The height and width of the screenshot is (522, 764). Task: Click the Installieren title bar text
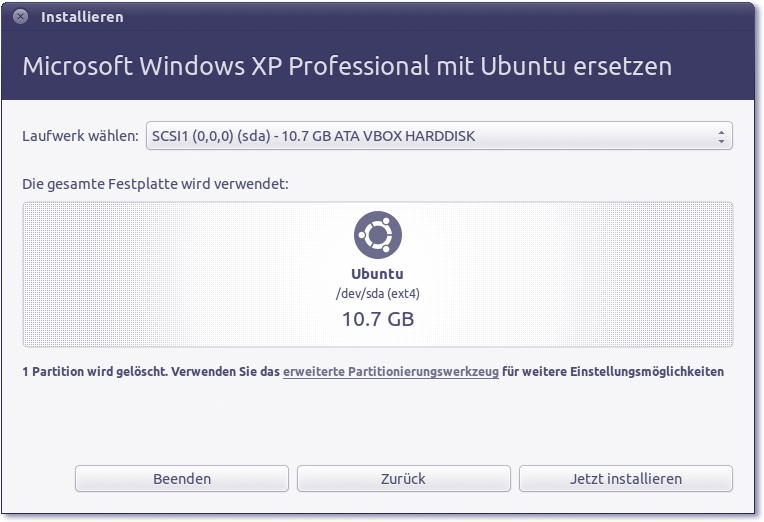82,17
